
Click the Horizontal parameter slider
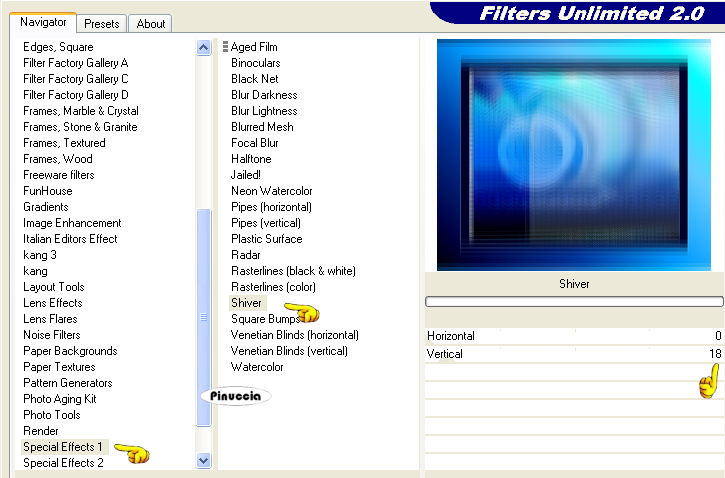pos(574,336)
